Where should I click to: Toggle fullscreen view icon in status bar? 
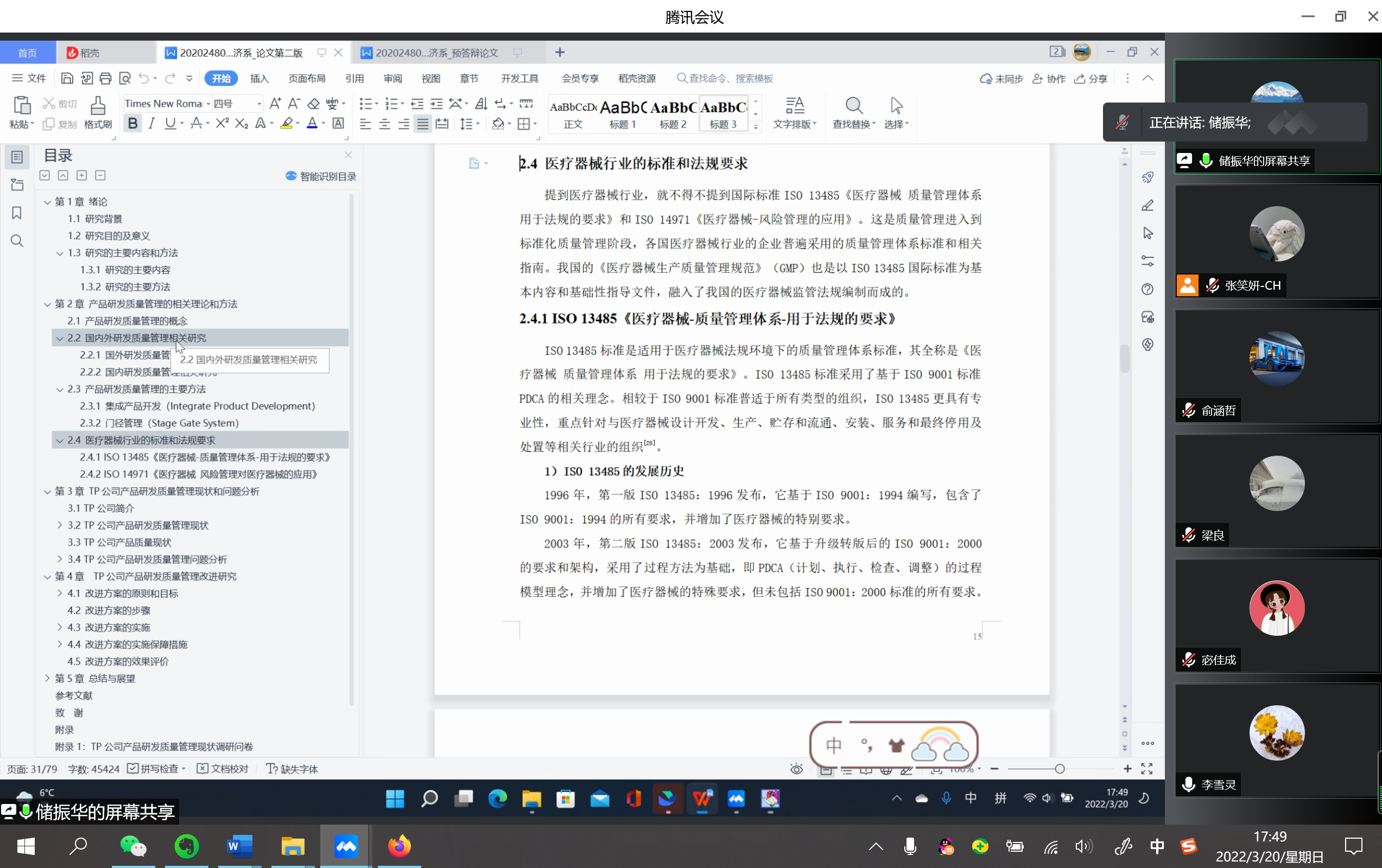point(1147,769)
